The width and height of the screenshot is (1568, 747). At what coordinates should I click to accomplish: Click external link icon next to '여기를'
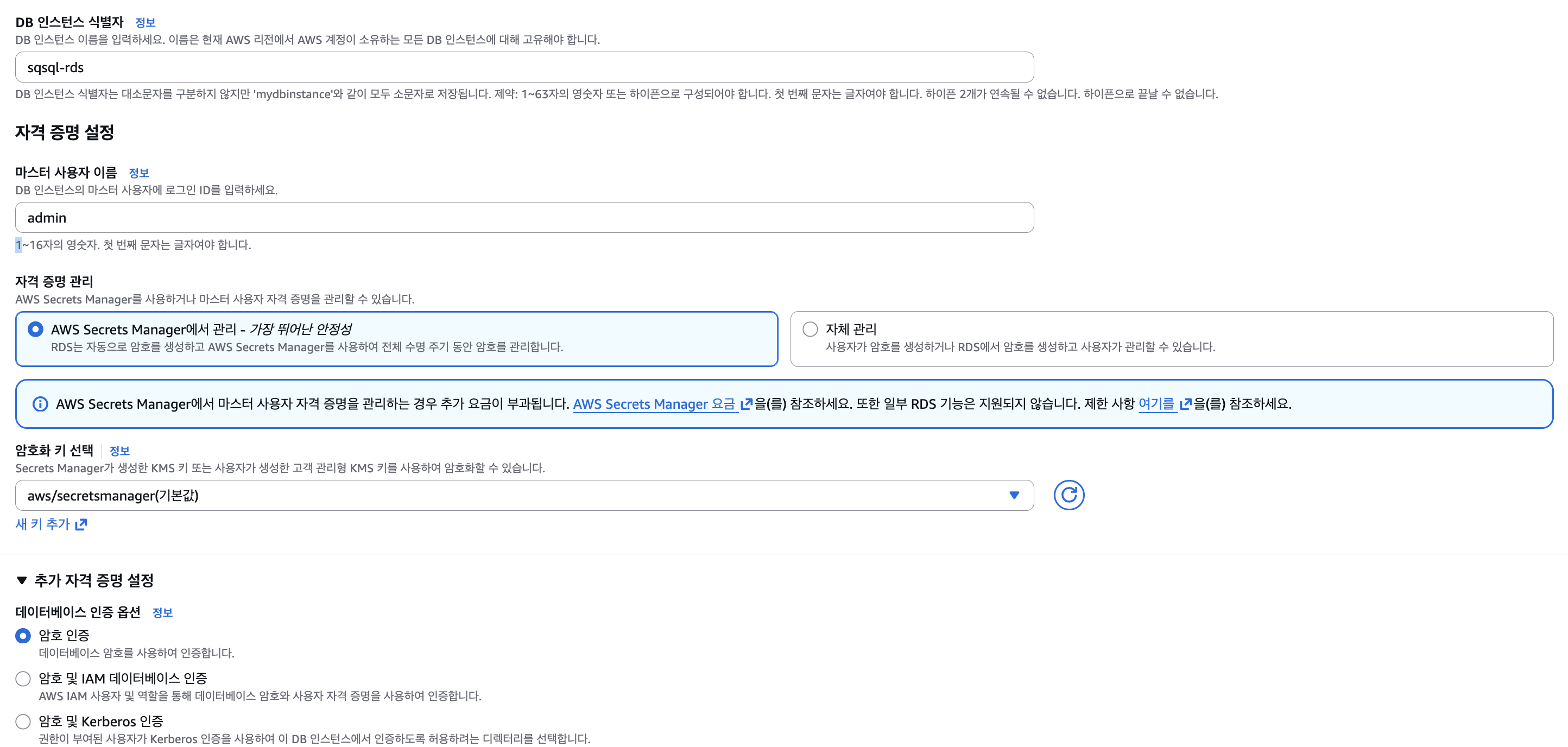[1185, 404]
